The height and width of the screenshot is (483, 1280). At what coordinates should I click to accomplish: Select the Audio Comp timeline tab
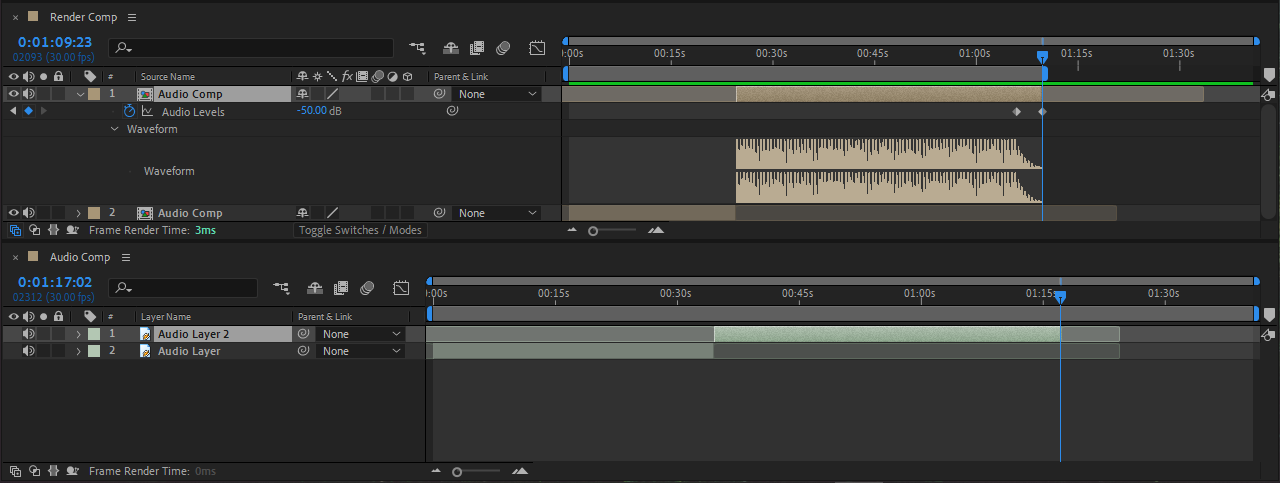(x=80, y=257)
